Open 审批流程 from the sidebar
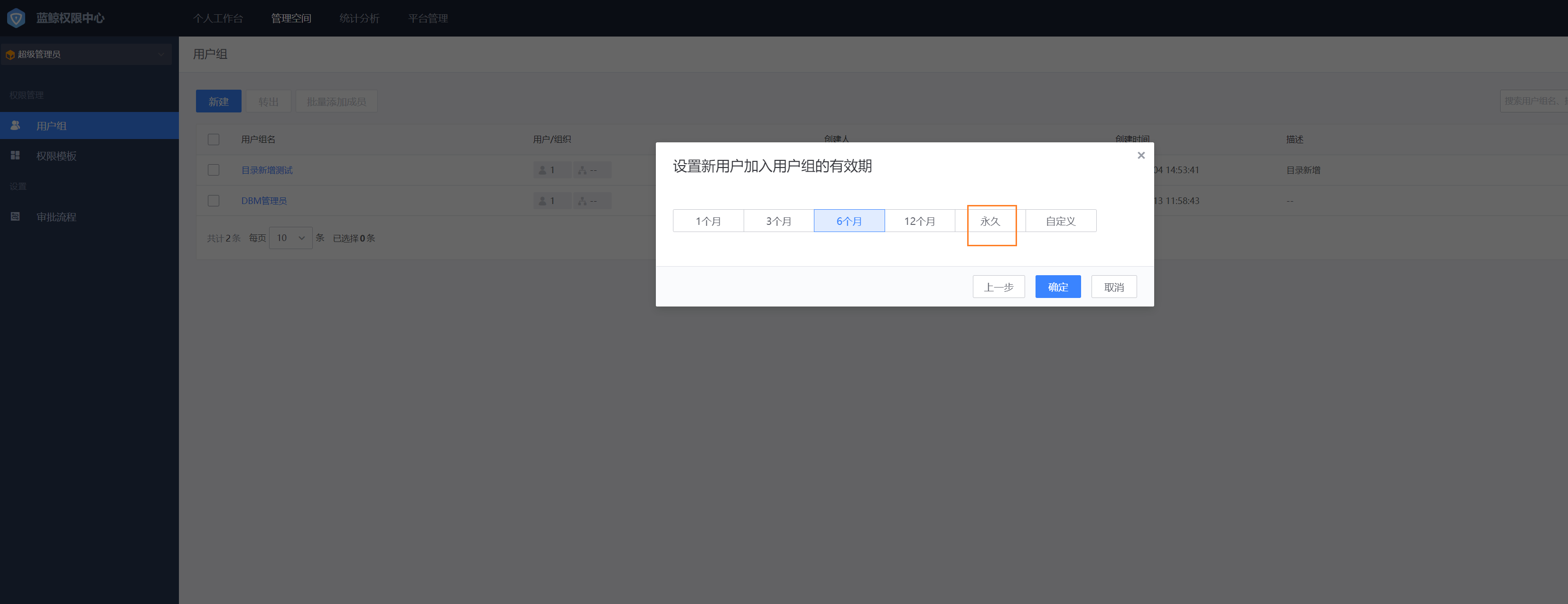Screen dimensions: 1568x604 [x=56, y=216]
